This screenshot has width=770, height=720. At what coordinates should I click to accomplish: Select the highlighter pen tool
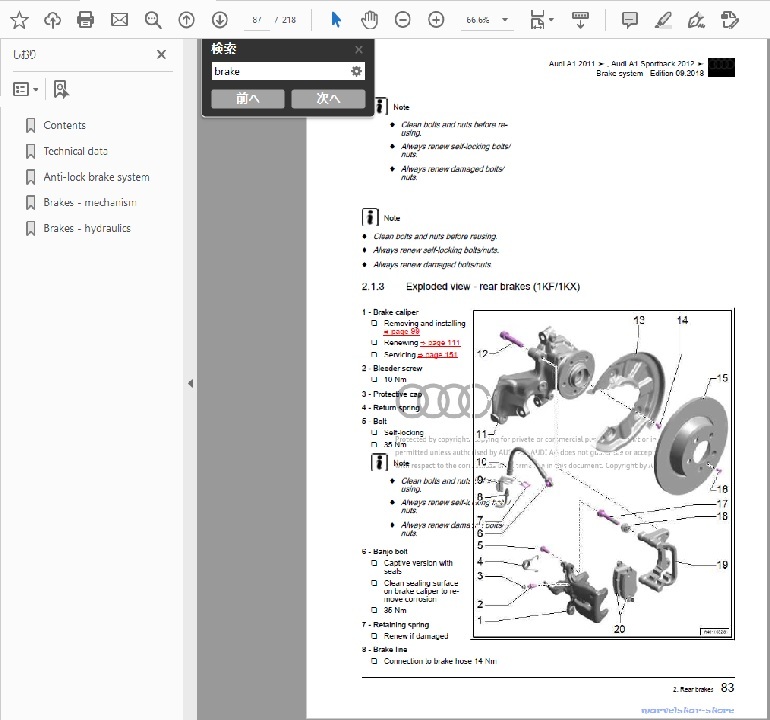(x=662, y=20)
